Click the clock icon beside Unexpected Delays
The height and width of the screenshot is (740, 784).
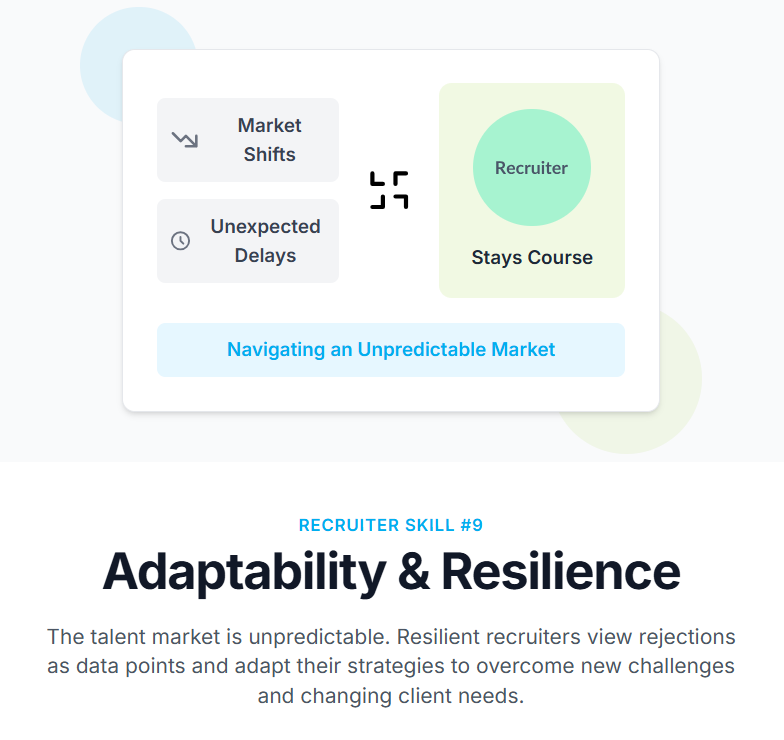point(180,241)
